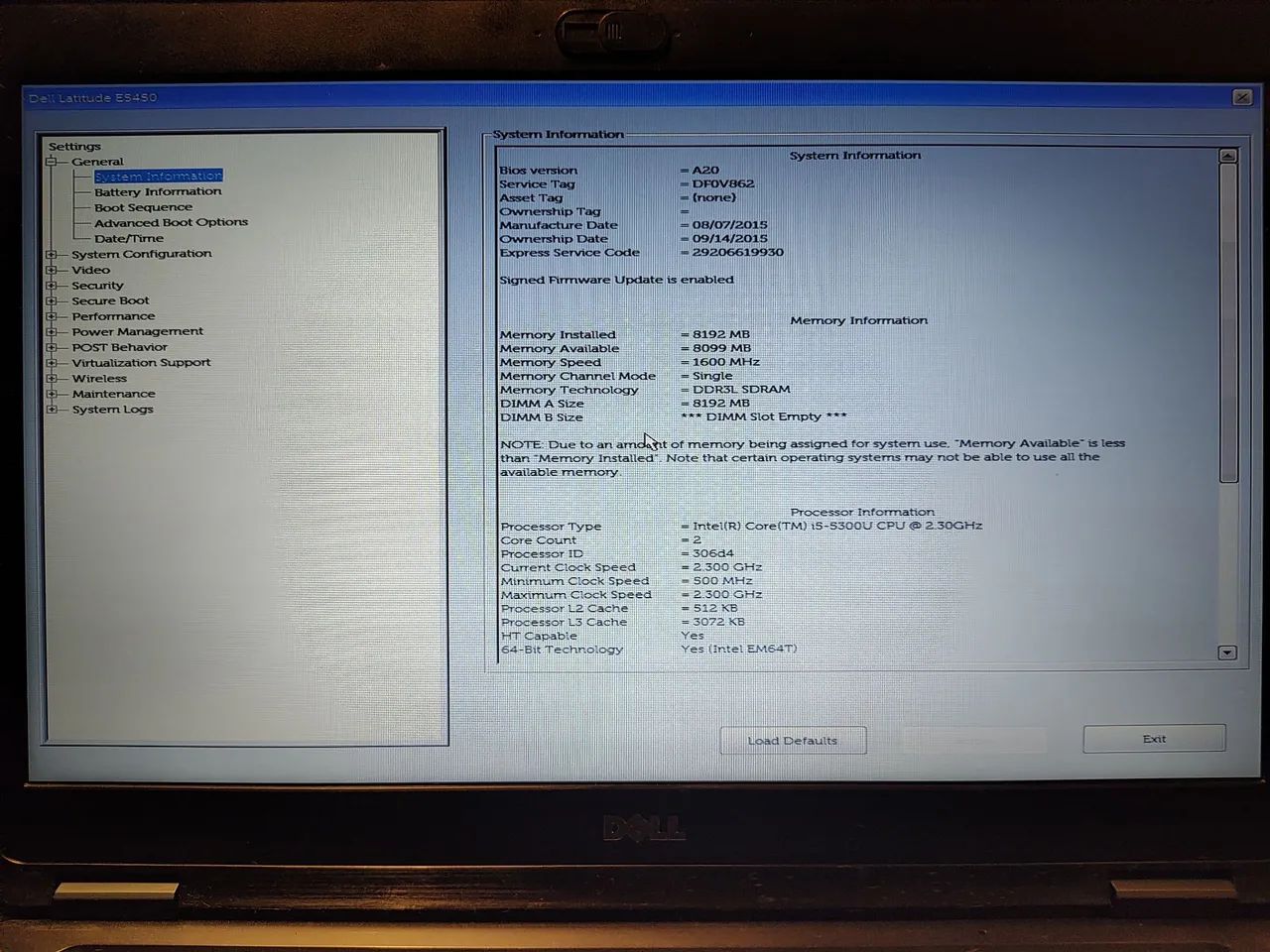This screenshot has height=952, width=1270.
Task: Select System Information in tree
Action: pos(159,176)
